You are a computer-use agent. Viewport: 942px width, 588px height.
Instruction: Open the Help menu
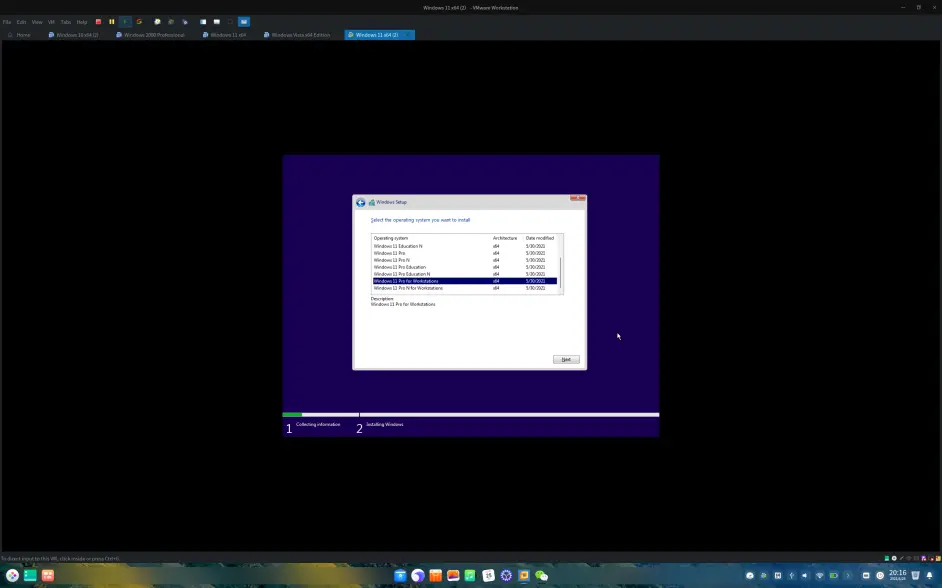pos(82,22)
